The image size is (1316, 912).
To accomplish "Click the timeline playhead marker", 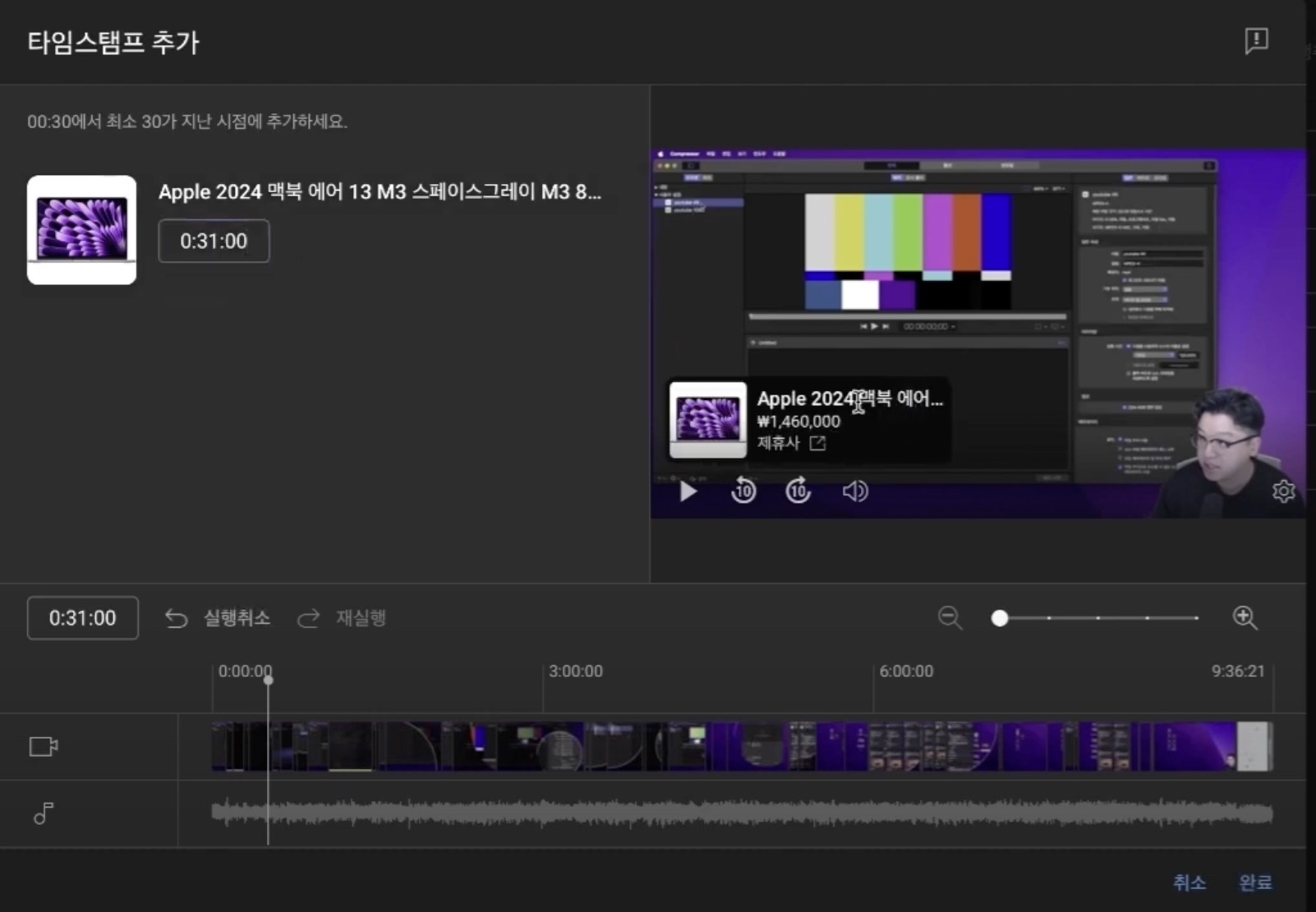I will (269, 679).
